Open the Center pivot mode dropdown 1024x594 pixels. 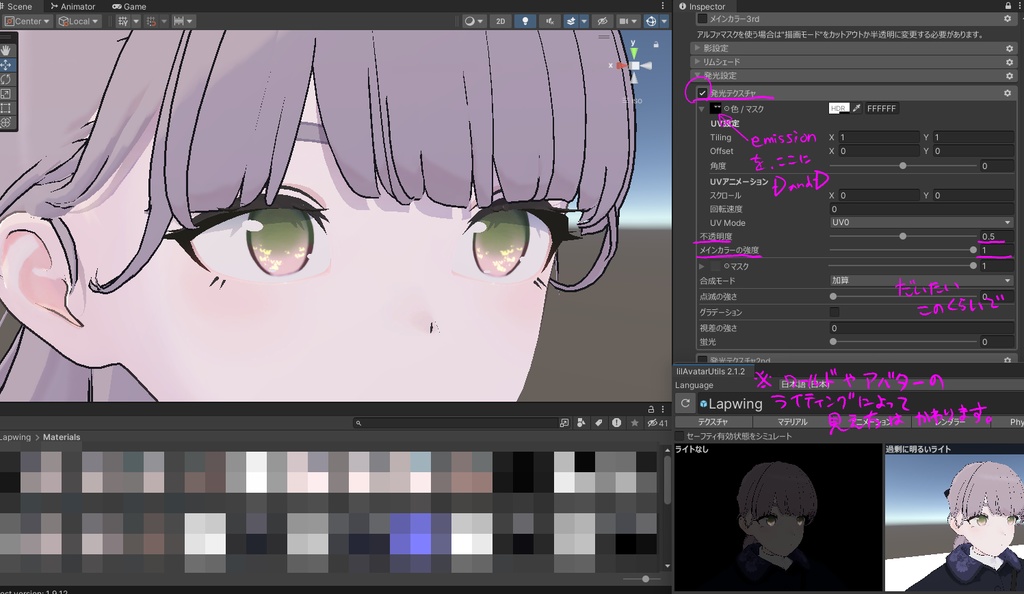coord(27,21)
